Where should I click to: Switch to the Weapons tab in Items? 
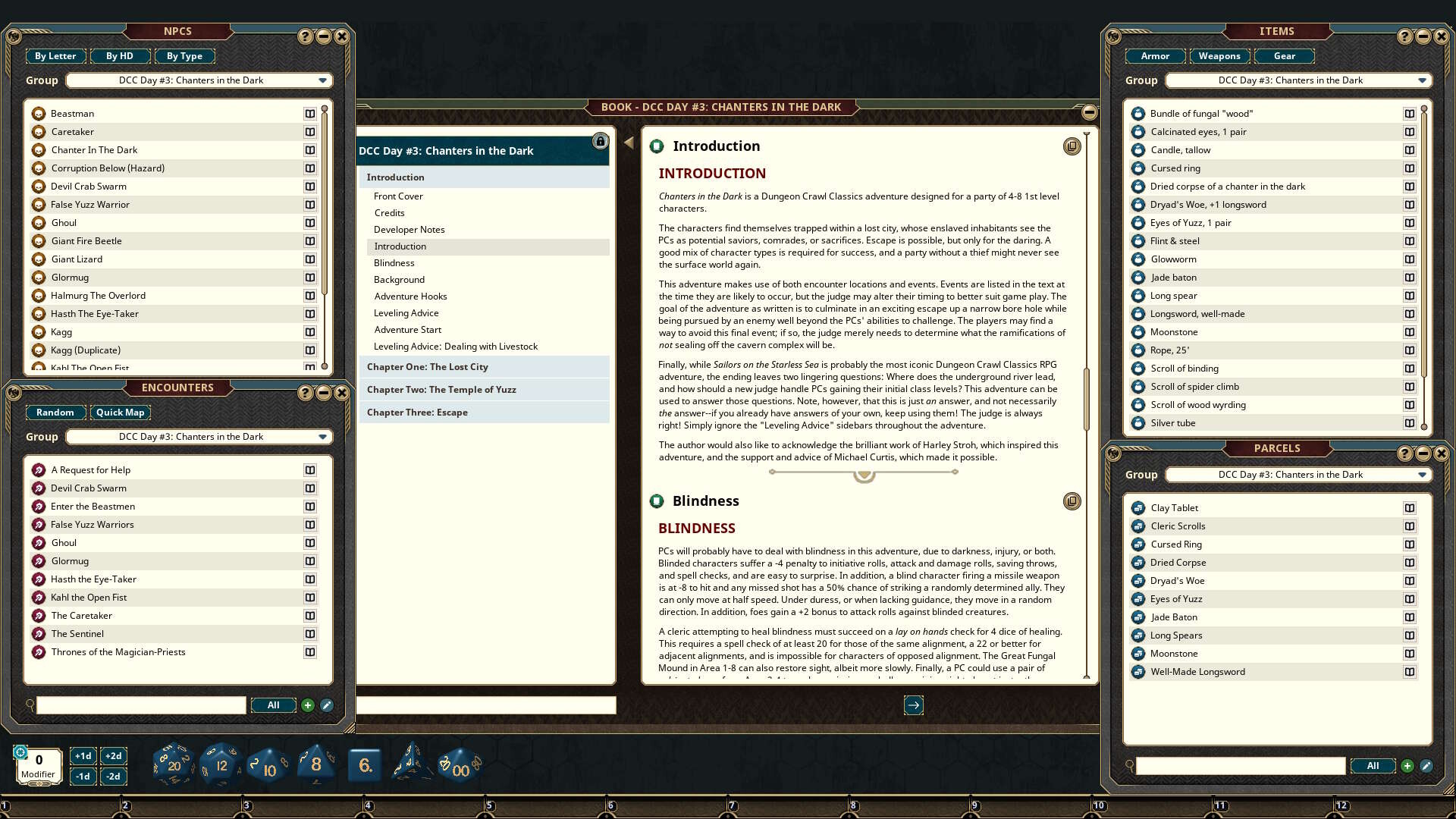pos(1219,55)
